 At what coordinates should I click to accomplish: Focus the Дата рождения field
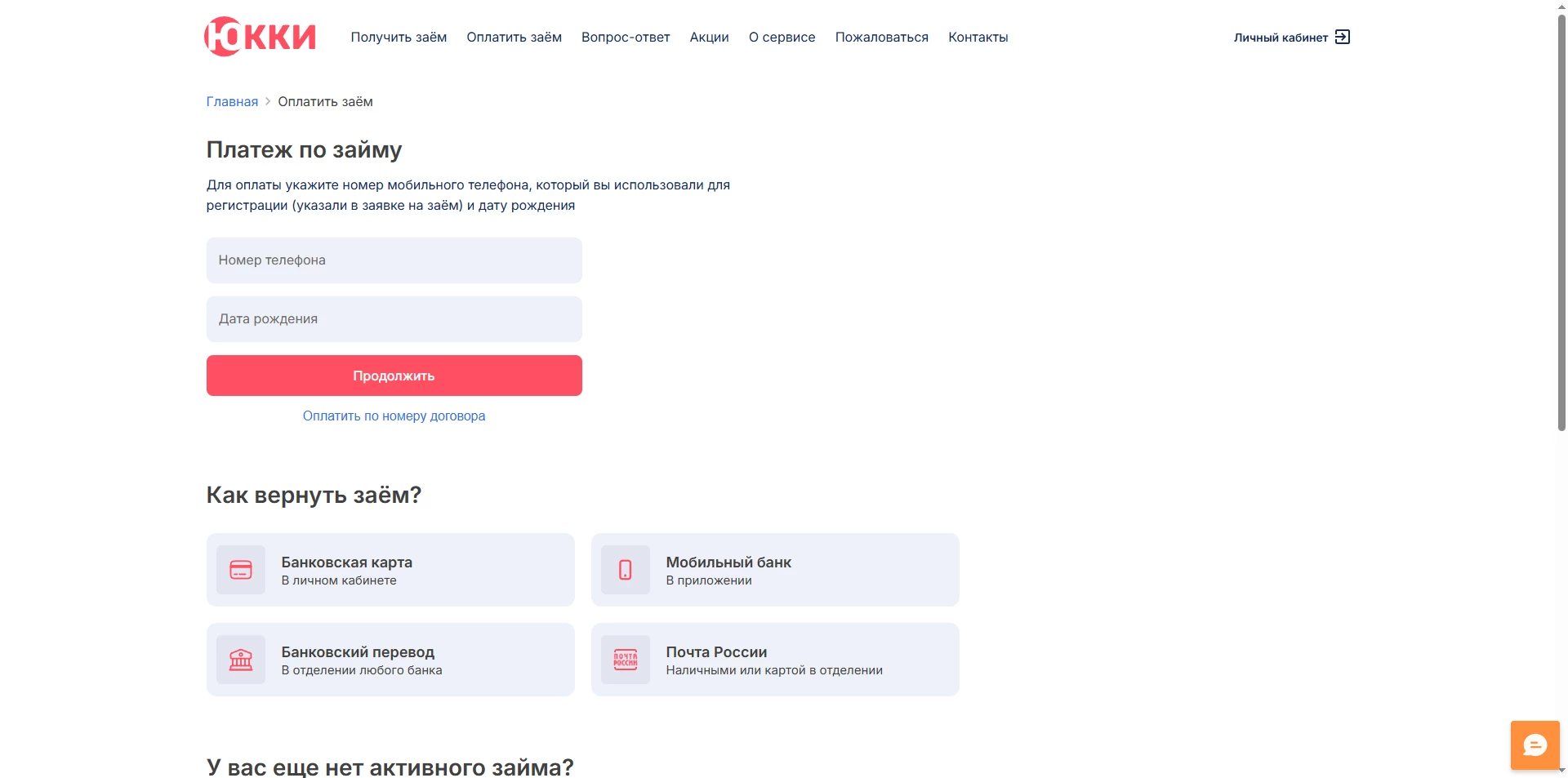tap(394, 319)
